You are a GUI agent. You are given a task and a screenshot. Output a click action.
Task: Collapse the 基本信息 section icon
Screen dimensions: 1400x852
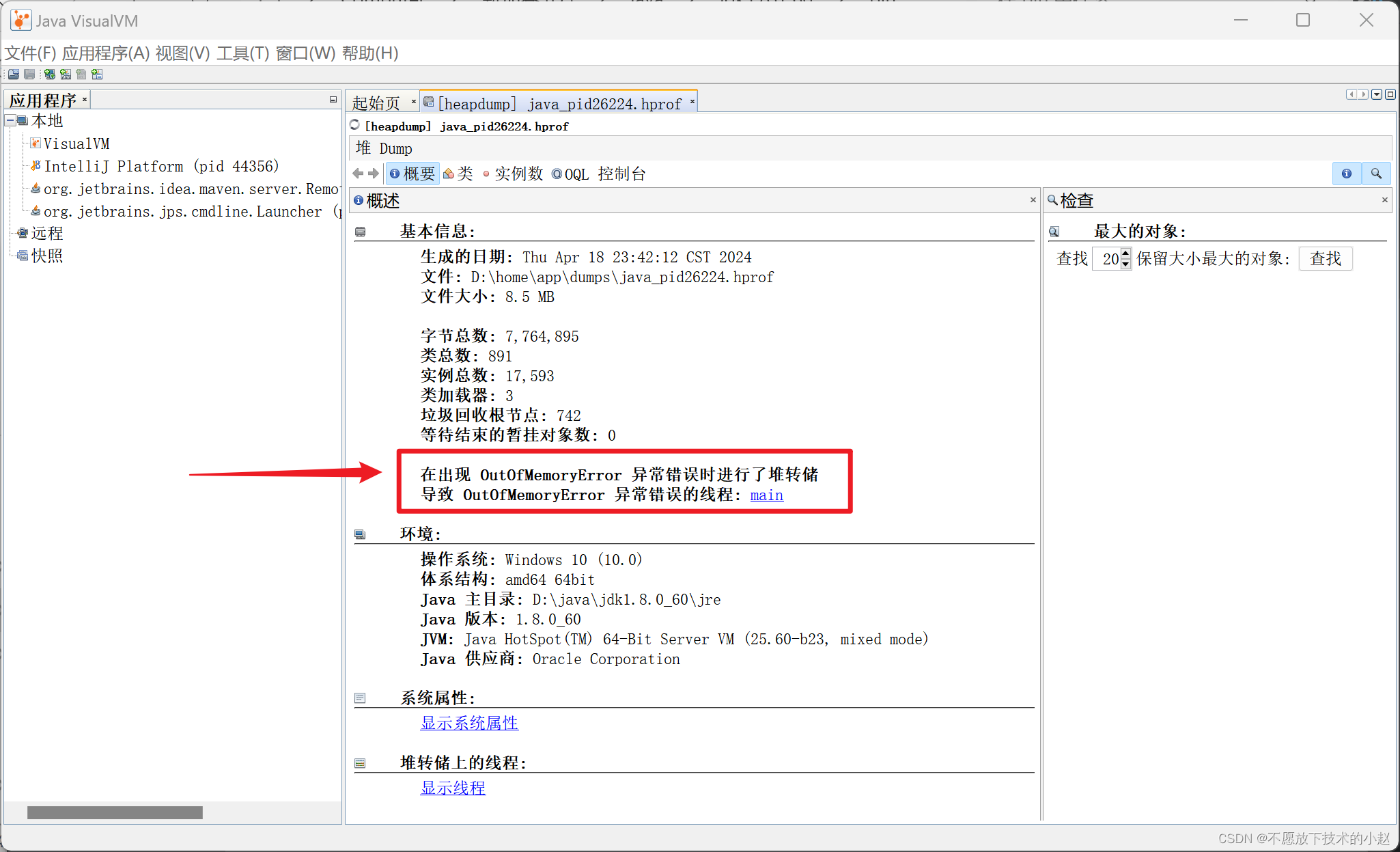pos(360,232)
